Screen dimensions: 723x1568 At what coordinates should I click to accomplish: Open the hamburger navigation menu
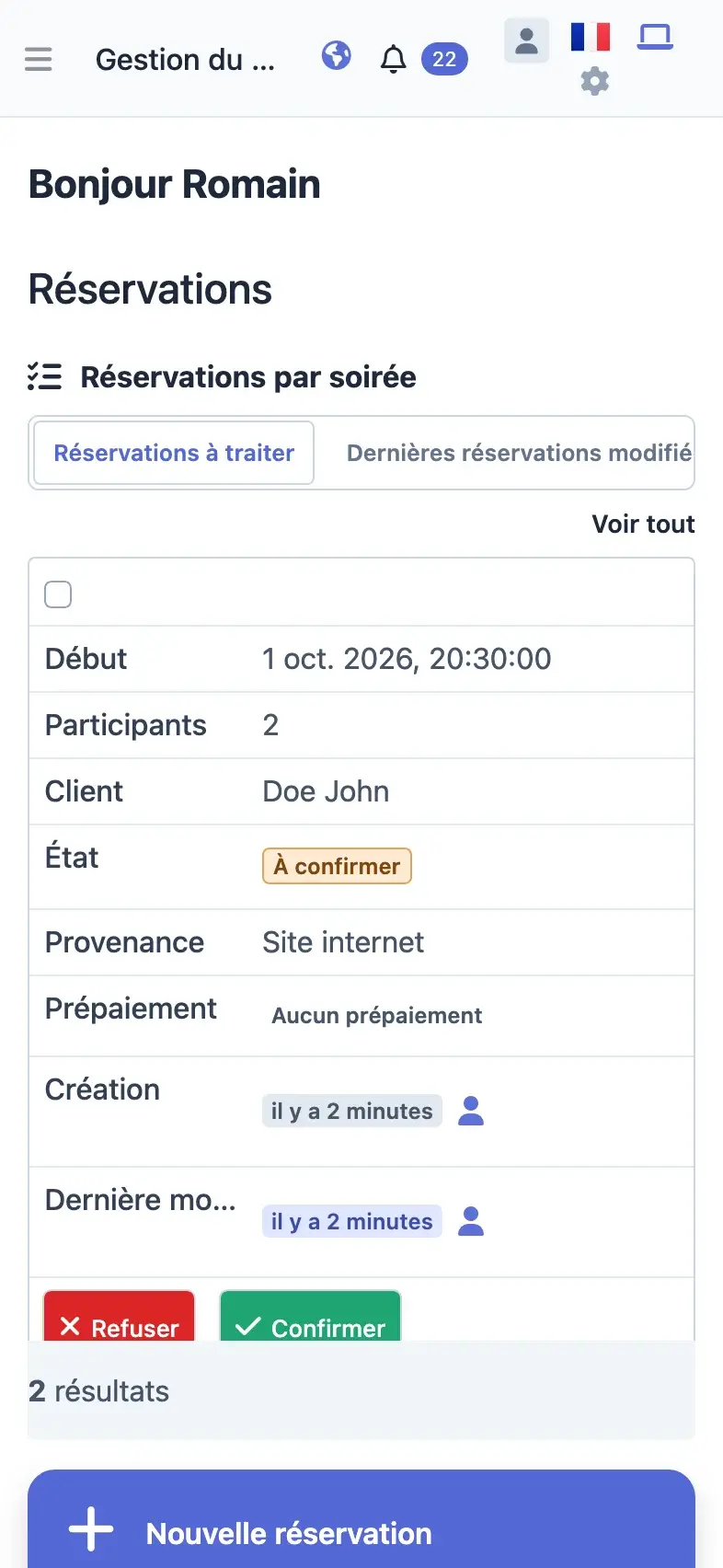pyautogui.click(x=38, y=60)
